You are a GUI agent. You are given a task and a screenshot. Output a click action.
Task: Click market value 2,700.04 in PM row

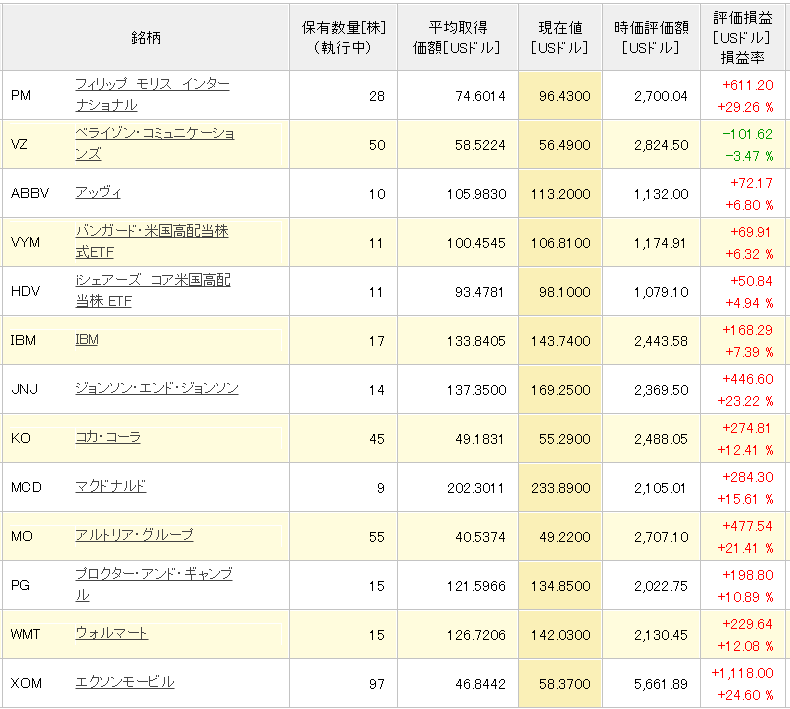point(661,96)
